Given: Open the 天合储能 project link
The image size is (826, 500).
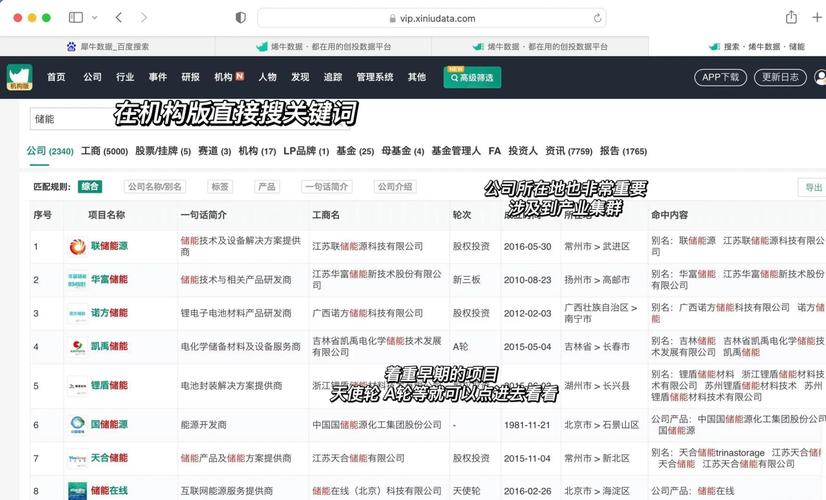Looking at the screenshot, I should pyautogui.click(x=109, y=458).
